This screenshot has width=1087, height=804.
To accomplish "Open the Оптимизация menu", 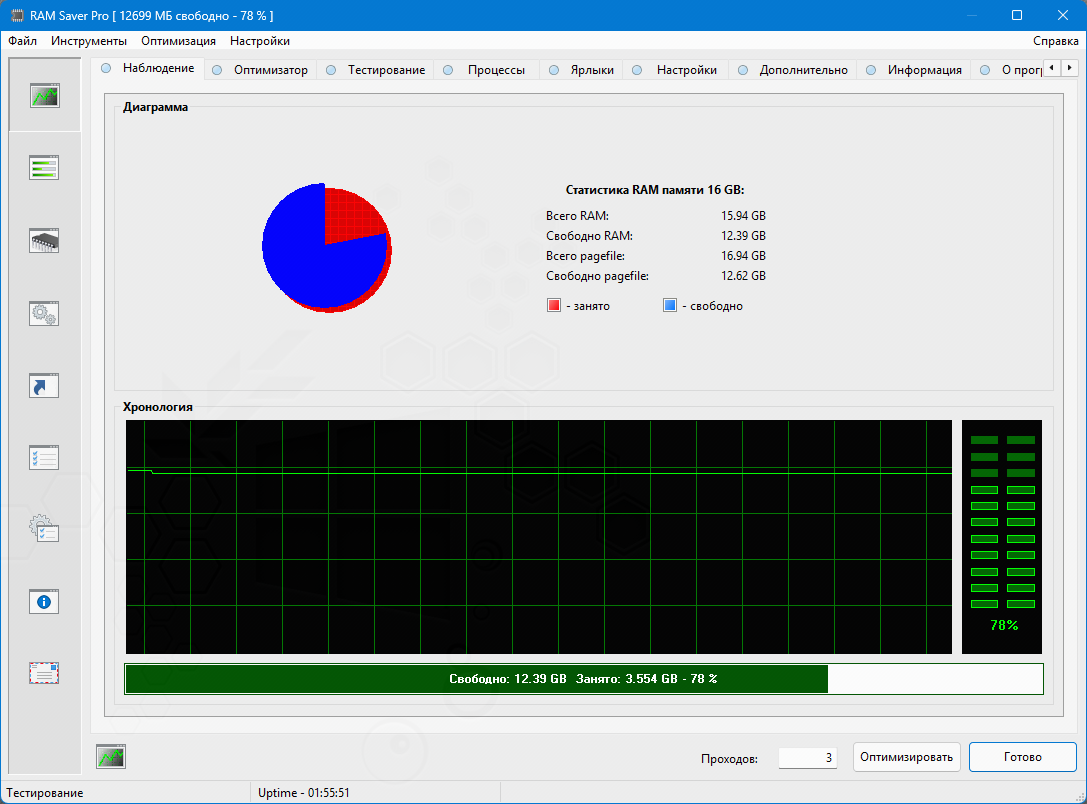I will 178,41.
